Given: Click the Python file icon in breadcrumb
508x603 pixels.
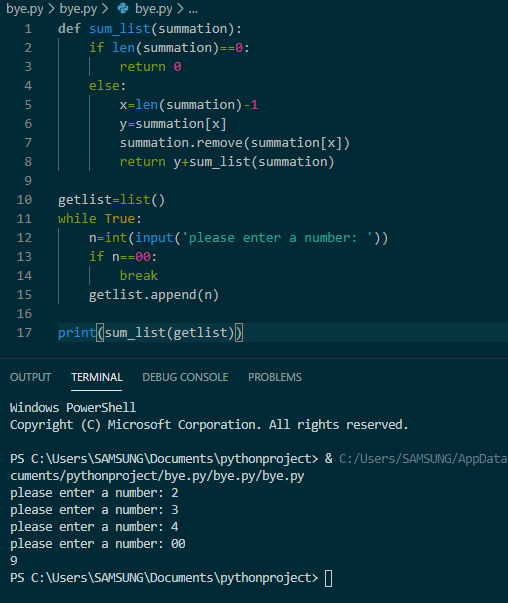Looking at the screenshot, I should pyautogui.click(x=123, y=8).
